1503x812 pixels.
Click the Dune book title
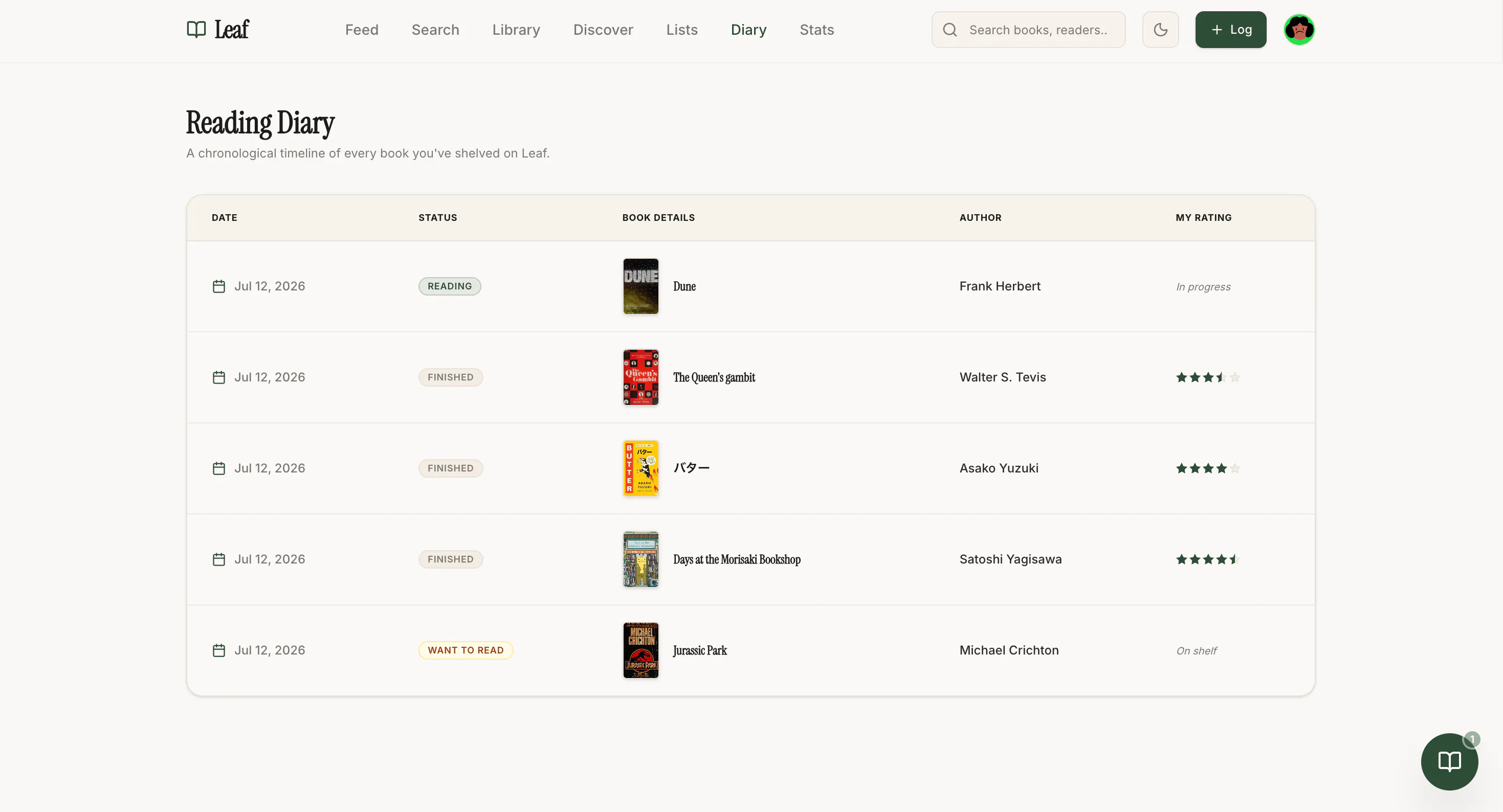click(x=684, y=286)
